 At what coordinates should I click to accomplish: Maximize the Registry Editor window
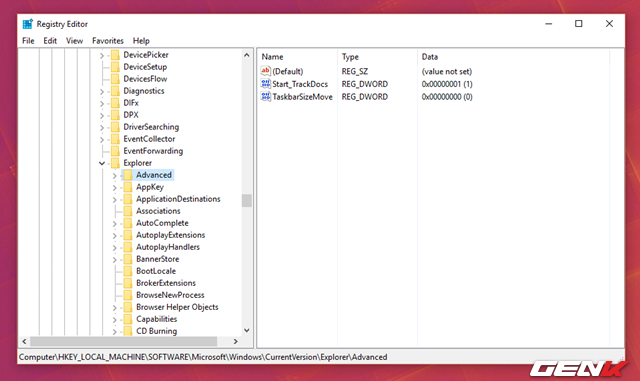[x=578, y=24]
